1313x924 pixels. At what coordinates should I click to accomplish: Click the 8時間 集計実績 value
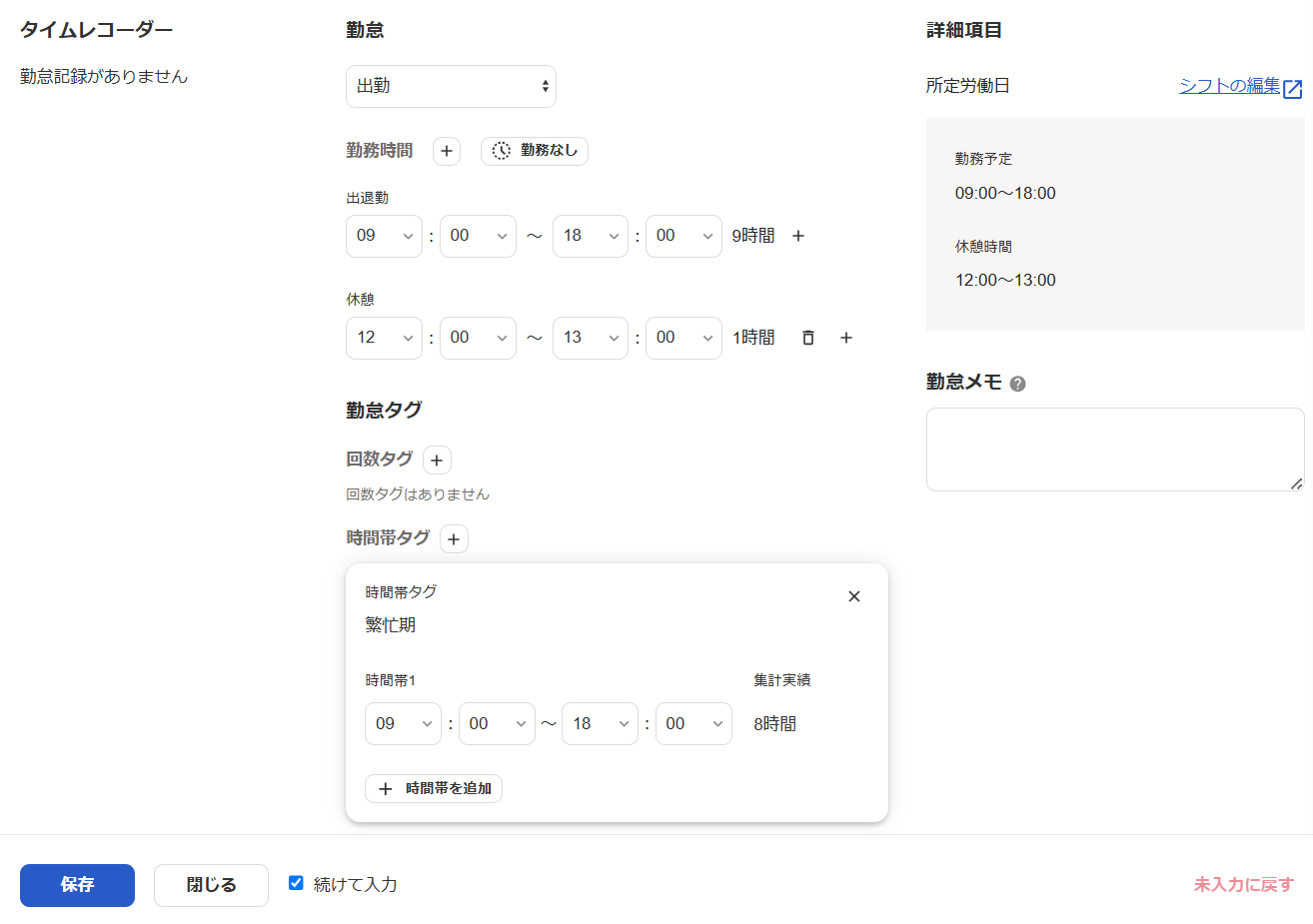775,724
